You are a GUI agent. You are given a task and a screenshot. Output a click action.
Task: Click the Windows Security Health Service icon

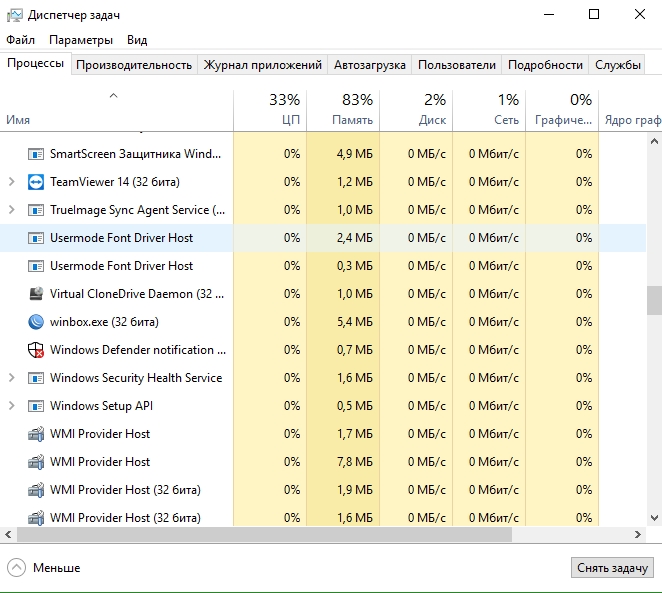[x=36, y=378]
